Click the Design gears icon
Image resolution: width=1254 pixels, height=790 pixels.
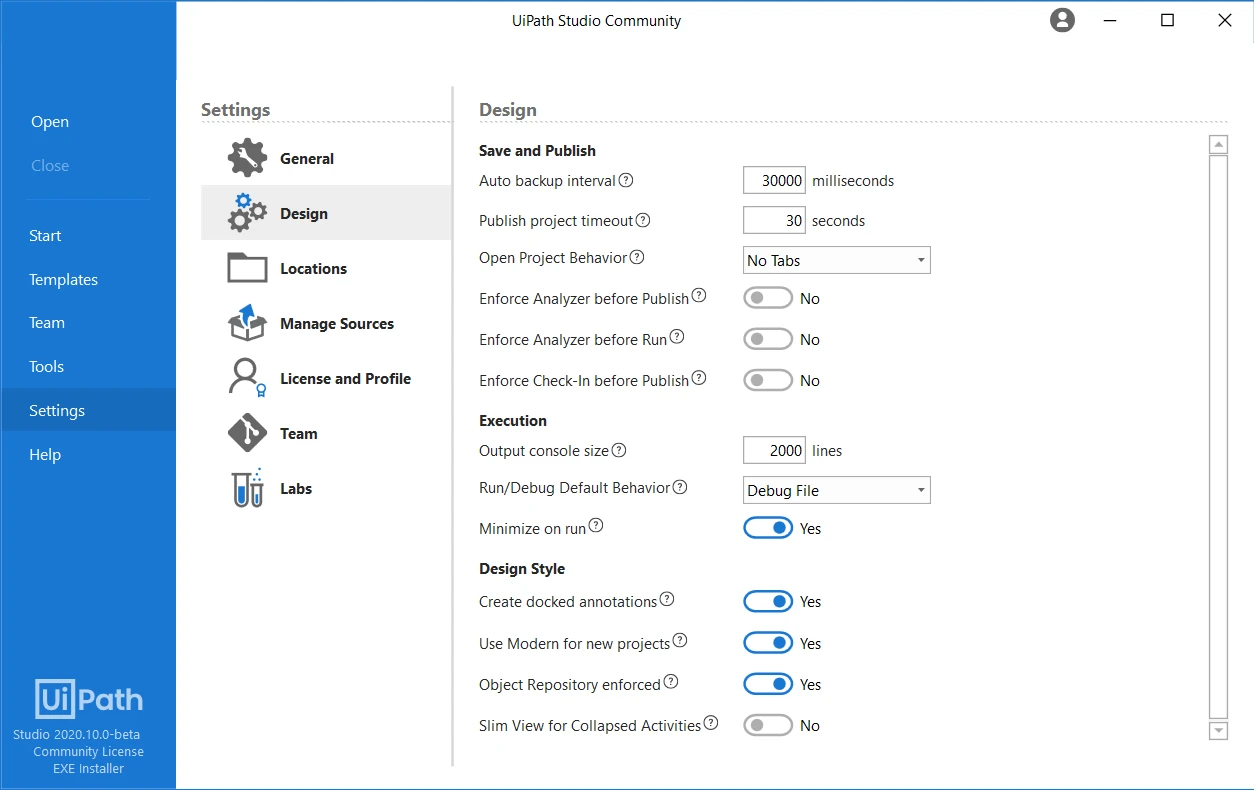(247, 213)
